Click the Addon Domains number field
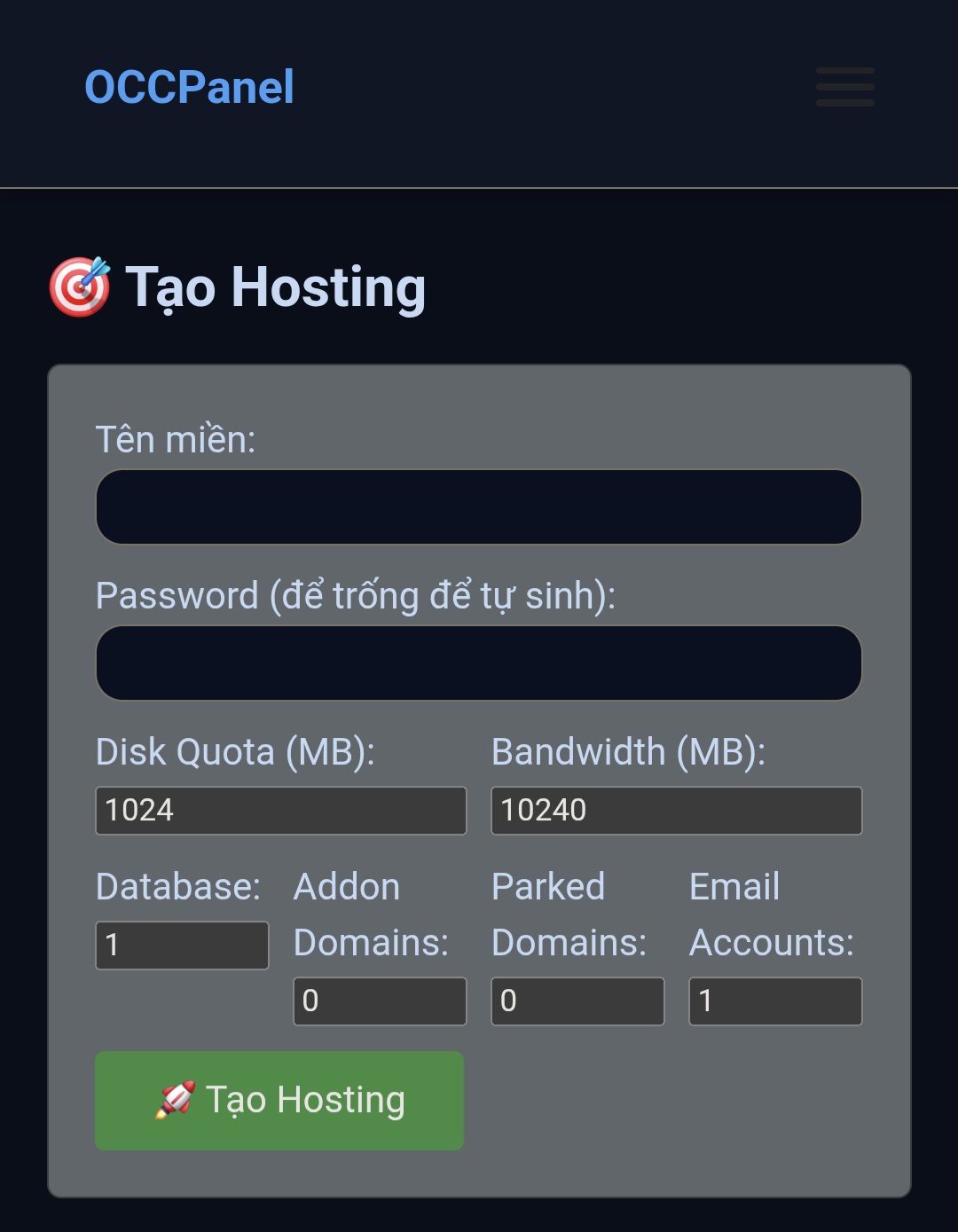This screenshot has height=1232, width=958. [x=380, y=1001]
